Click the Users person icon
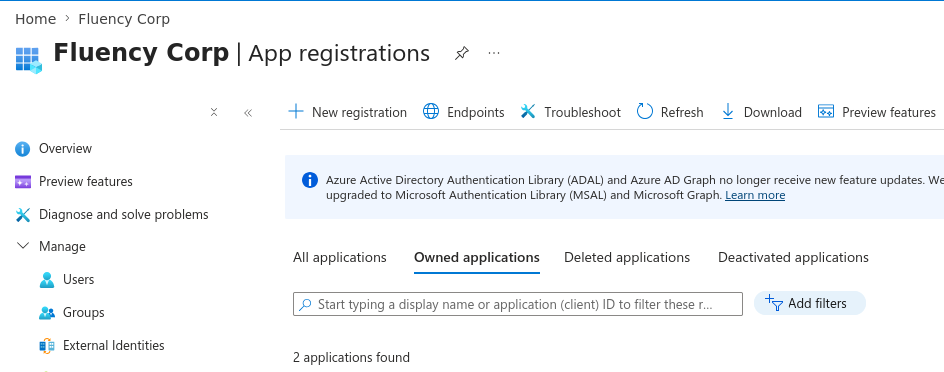The height and width of the screenshot is (372, 944). coord(46,280)
